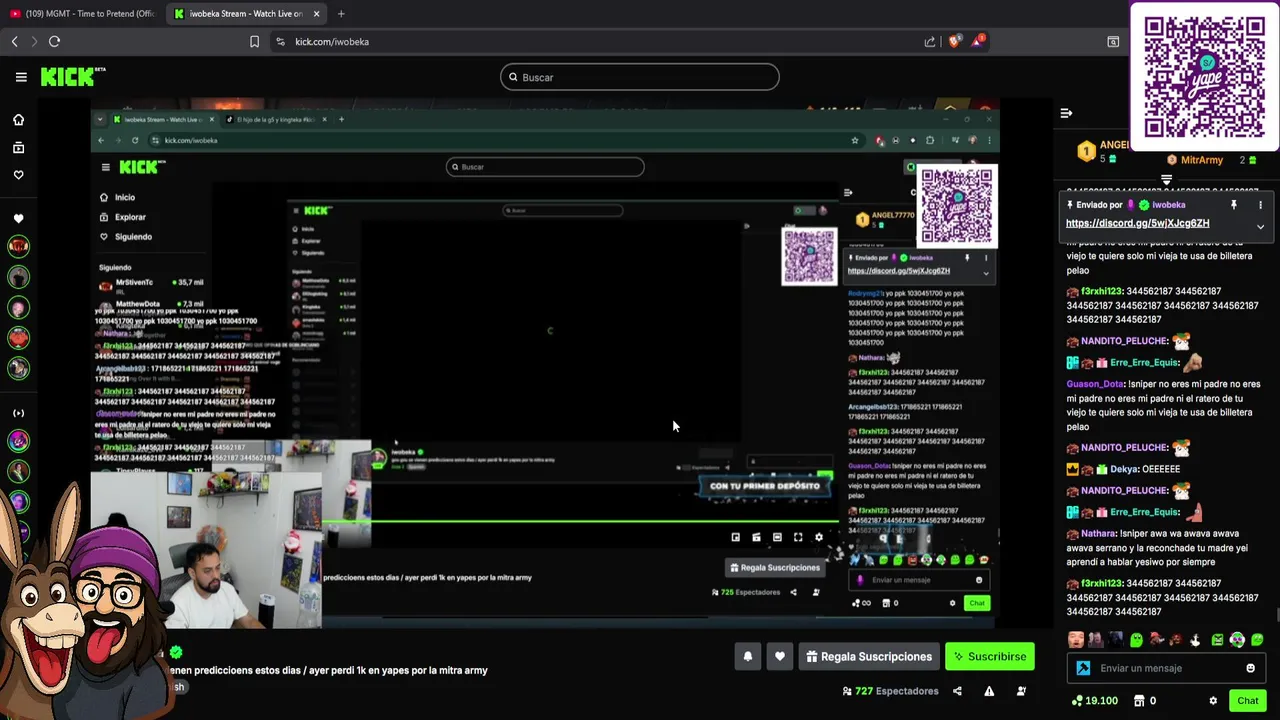Go back in the browser

click(x=14, y=41)
